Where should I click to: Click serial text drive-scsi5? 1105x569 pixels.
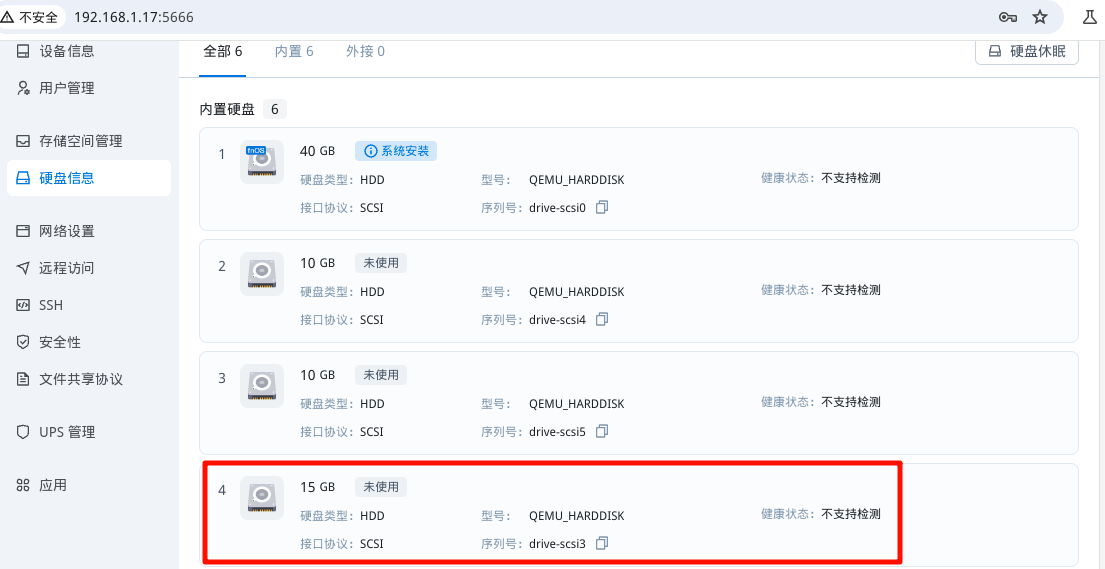click(557, 432)
